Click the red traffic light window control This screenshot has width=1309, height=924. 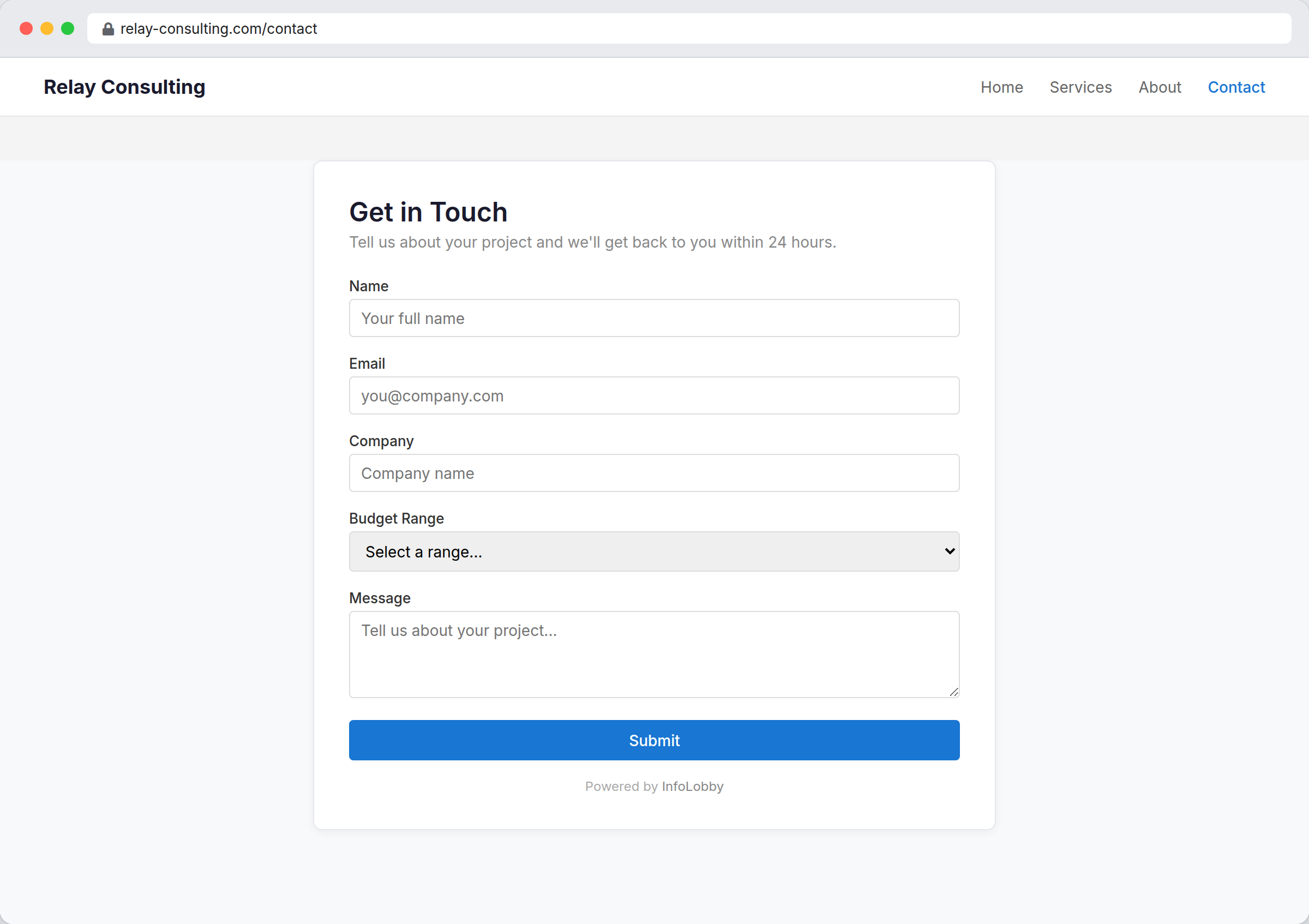(26, 28)
